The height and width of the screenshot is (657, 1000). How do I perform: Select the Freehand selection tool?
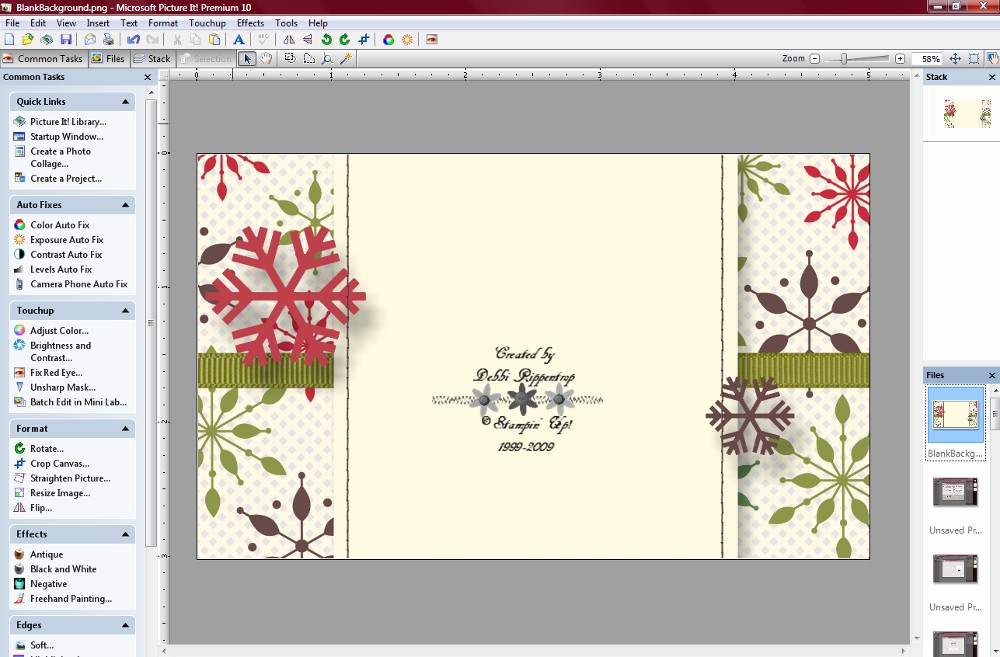point(309,59)
